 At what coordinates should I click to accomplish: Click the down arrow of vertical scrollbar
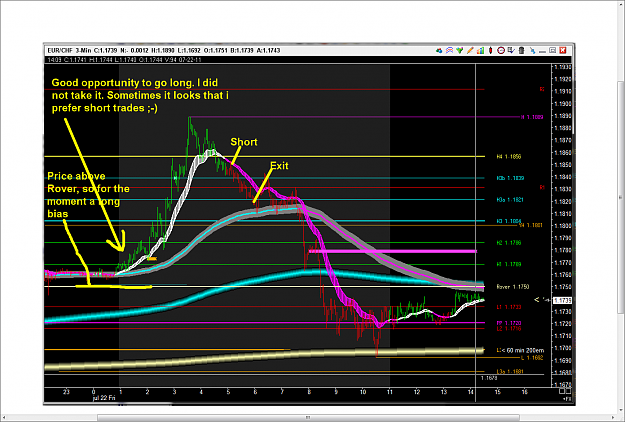pyautogui.click(x=621, y=411)
